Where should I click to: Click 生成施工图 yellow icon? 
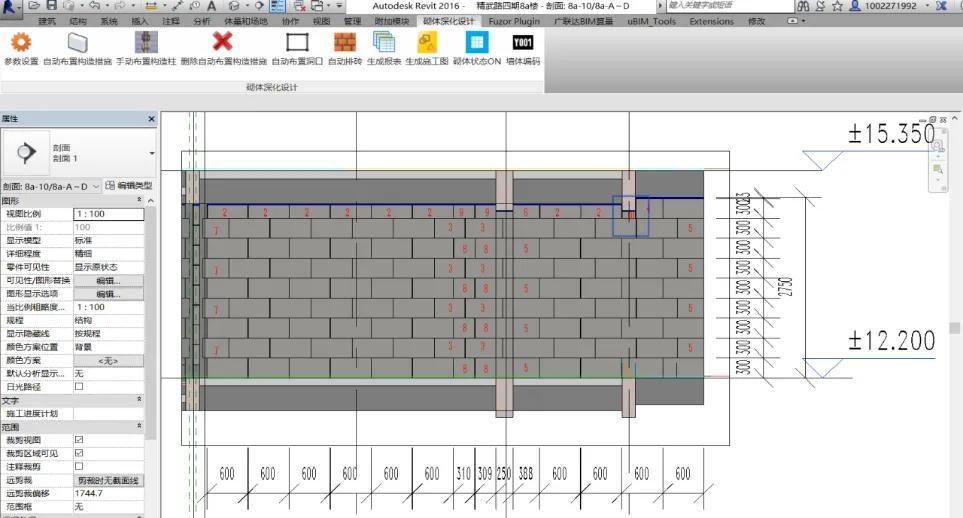click(427, 42)
